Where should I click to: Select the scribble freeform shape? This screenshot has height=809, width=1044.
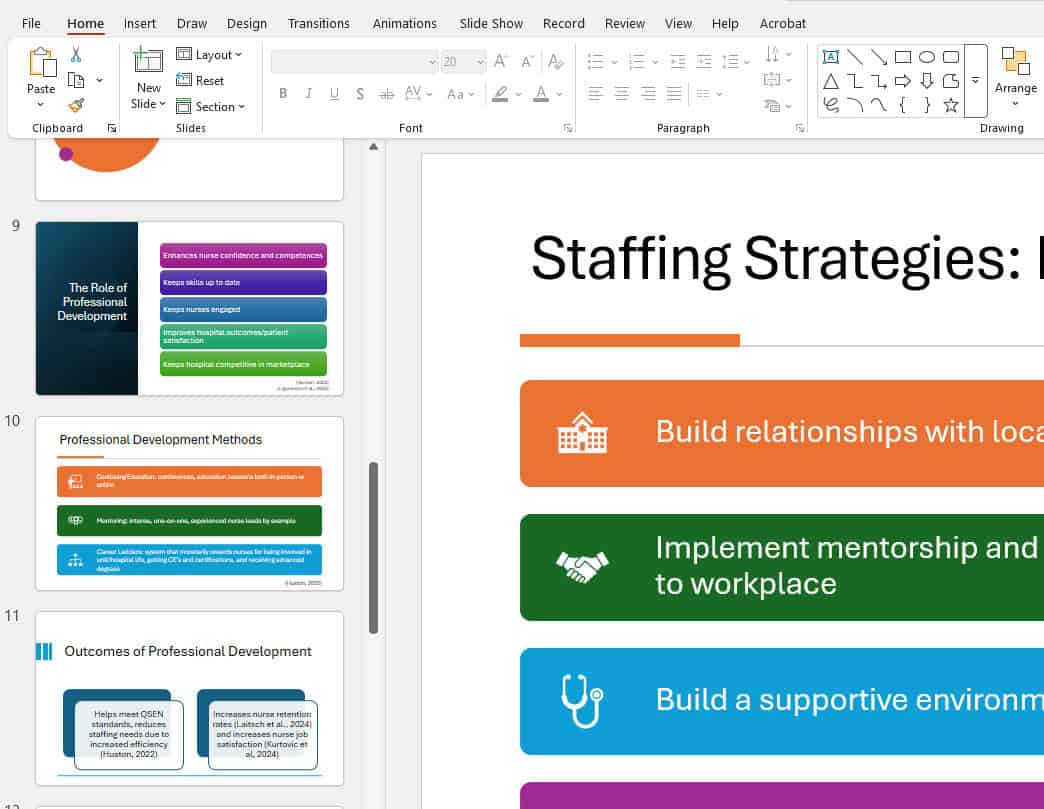tap(830, 105)
